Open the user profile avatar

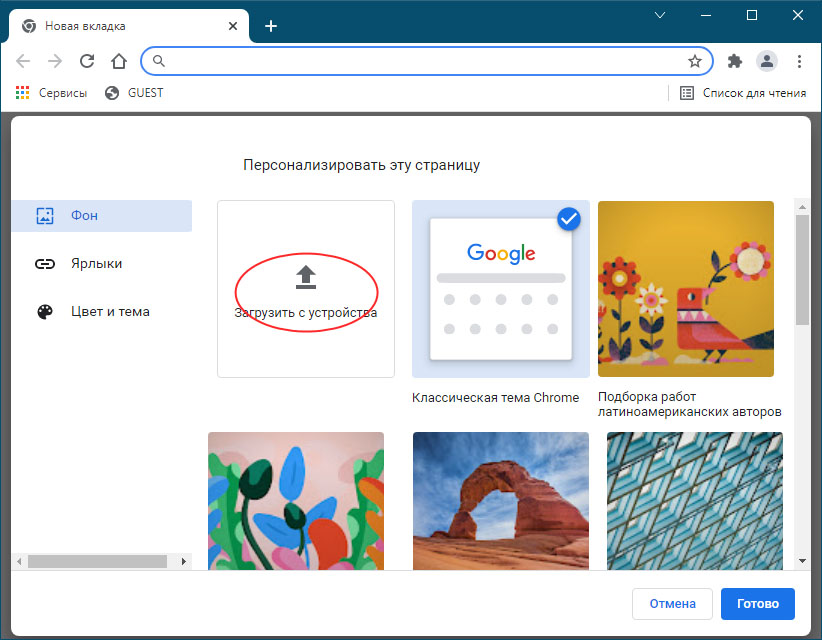click(766, 61)
